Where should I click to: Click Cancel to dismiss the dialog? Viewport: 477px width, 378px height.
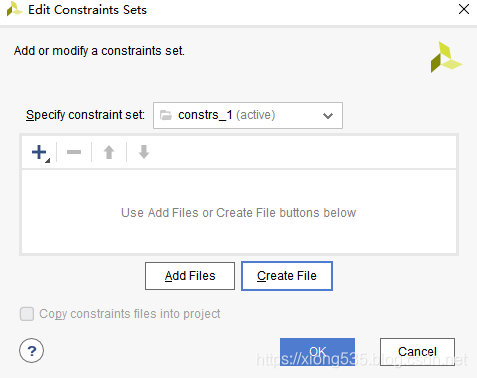[417, 352]
